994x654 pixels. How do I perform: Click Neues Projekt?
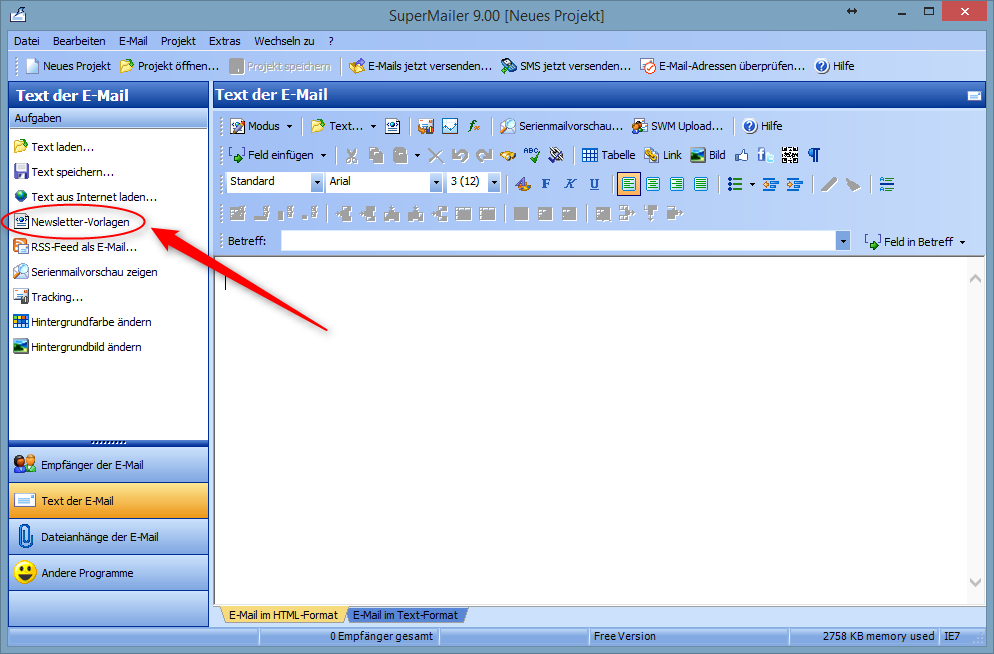pos(68,66)
